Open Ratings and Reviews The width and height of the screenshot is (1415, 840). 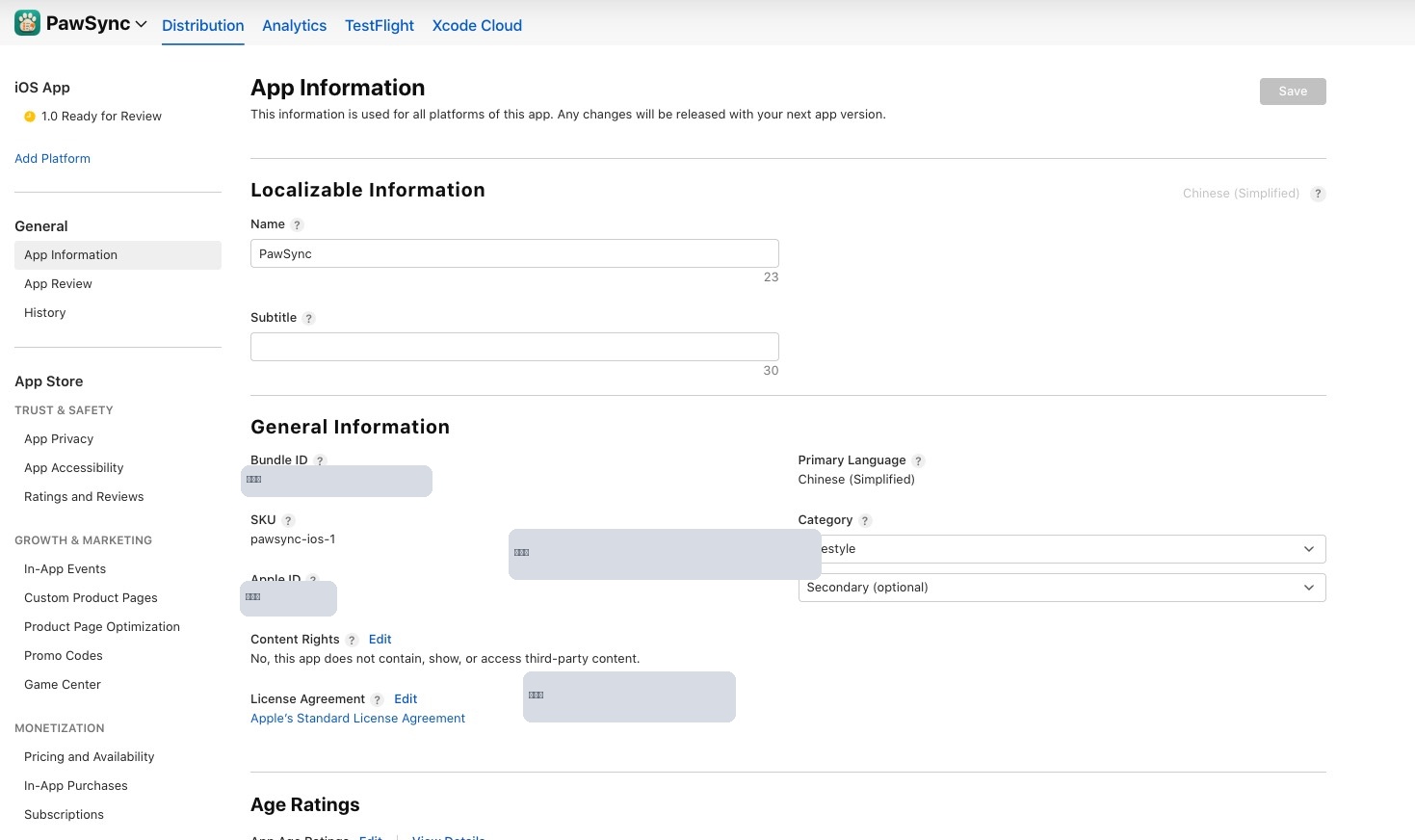pyautogui.click(x=84, y=497)
